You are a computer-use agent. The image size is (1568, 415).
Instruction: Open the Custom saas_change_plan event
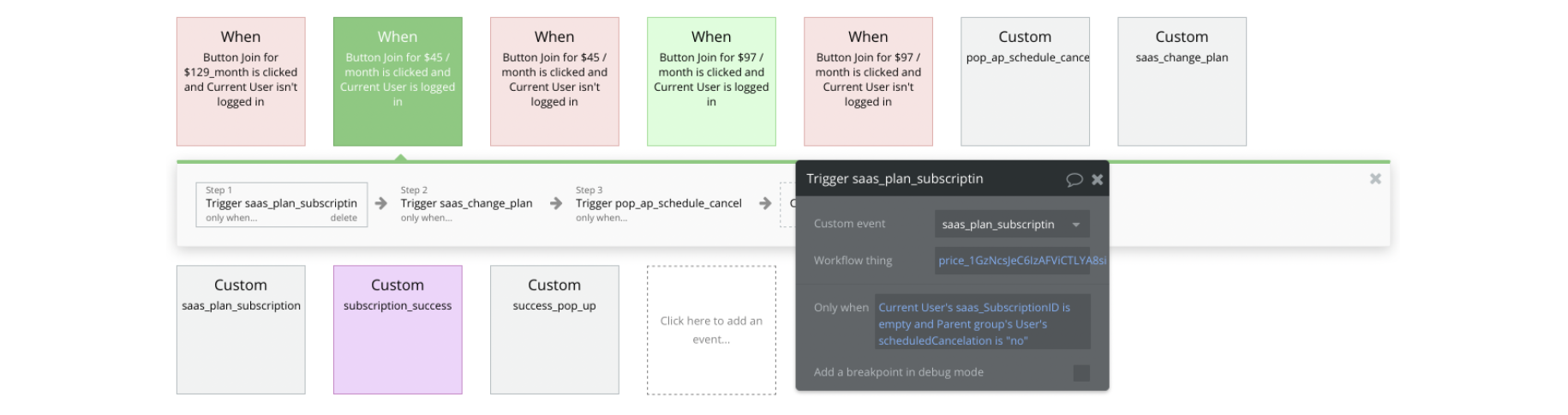click(1182, 81)
